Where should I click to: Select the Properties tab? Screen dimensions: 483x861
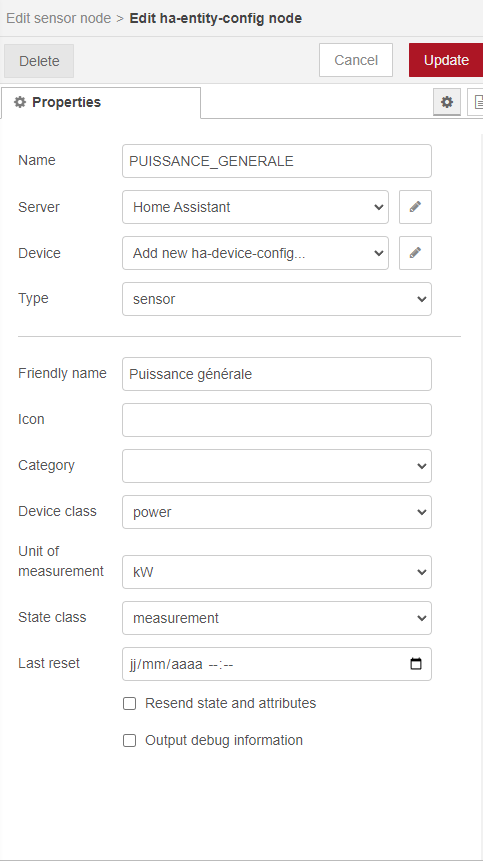pos(101,103)
